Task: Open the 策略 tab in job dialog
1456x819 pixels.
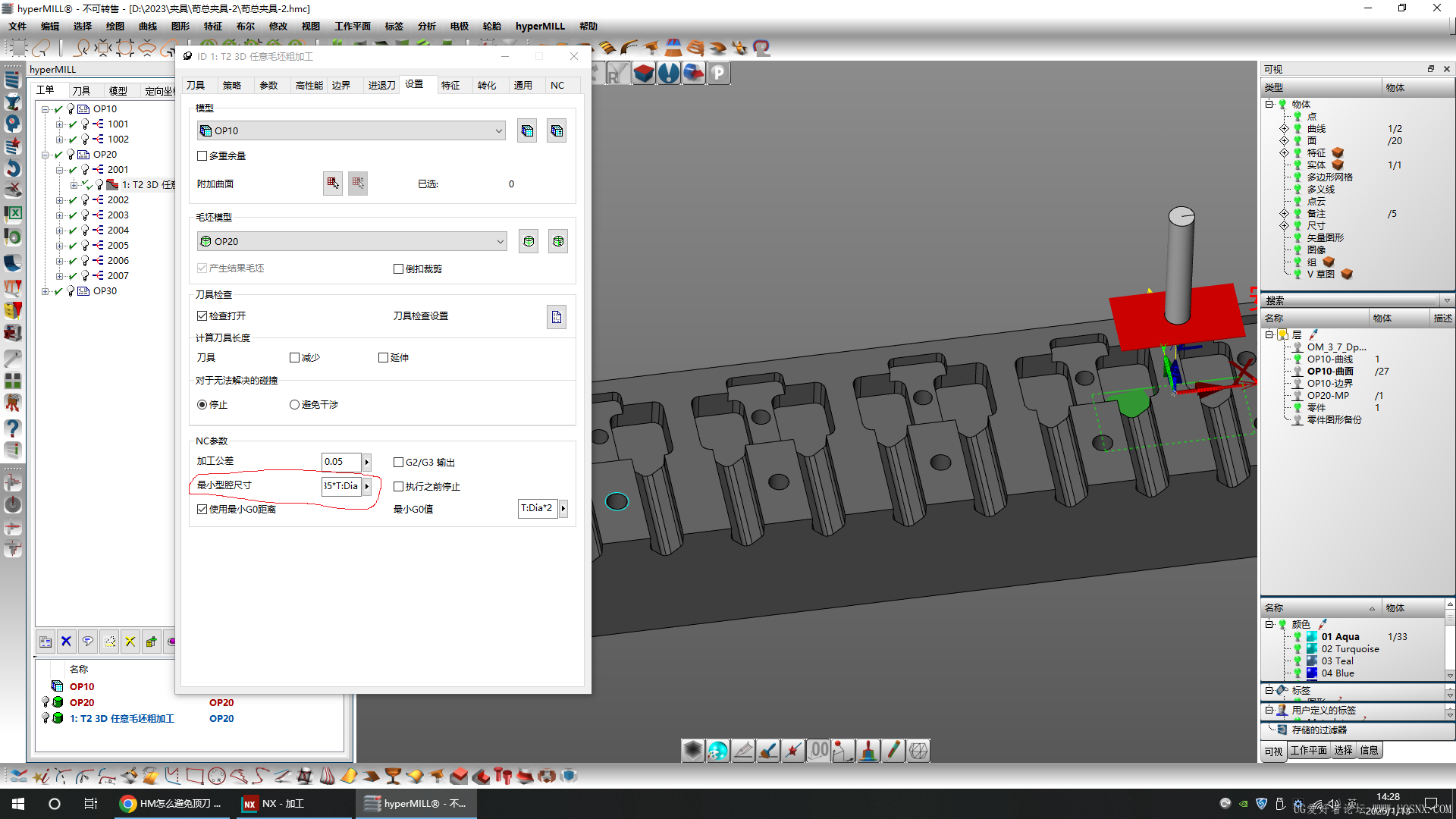Action: point(232,85)
